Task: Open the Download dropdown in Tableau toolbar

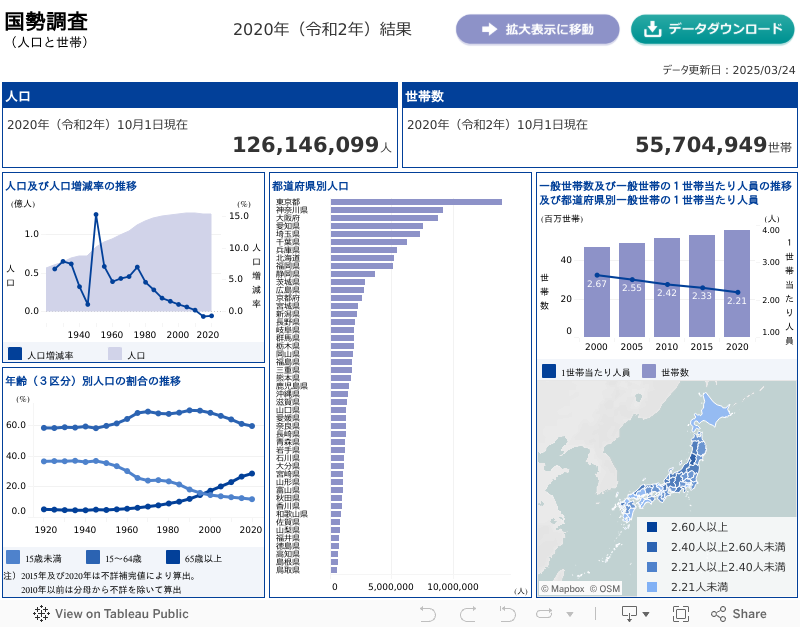Action: pyautogui.click(x=635, y=614)
